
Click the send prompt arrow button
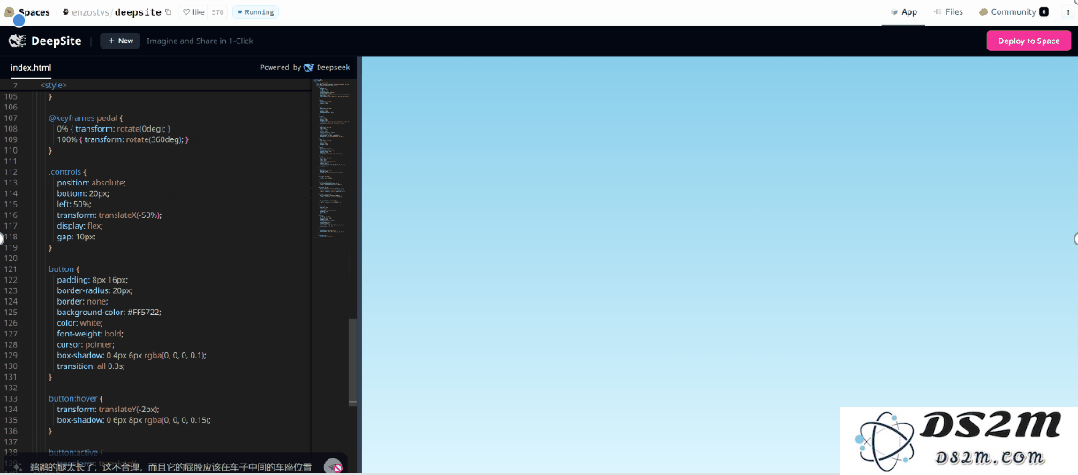coord(333,467)
